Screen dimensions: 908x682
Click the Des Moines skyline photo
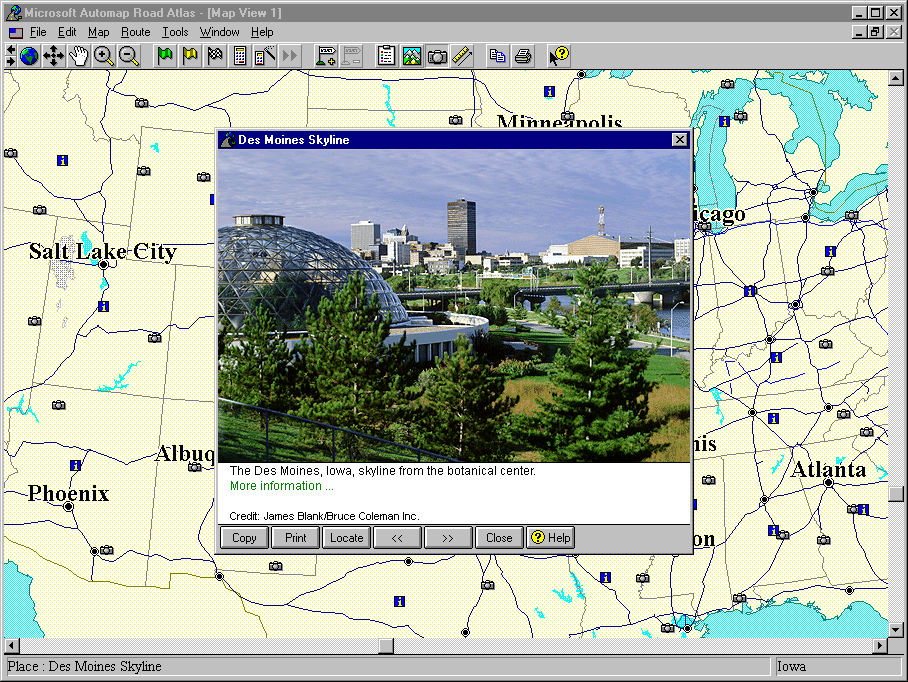tap(454, 306)
